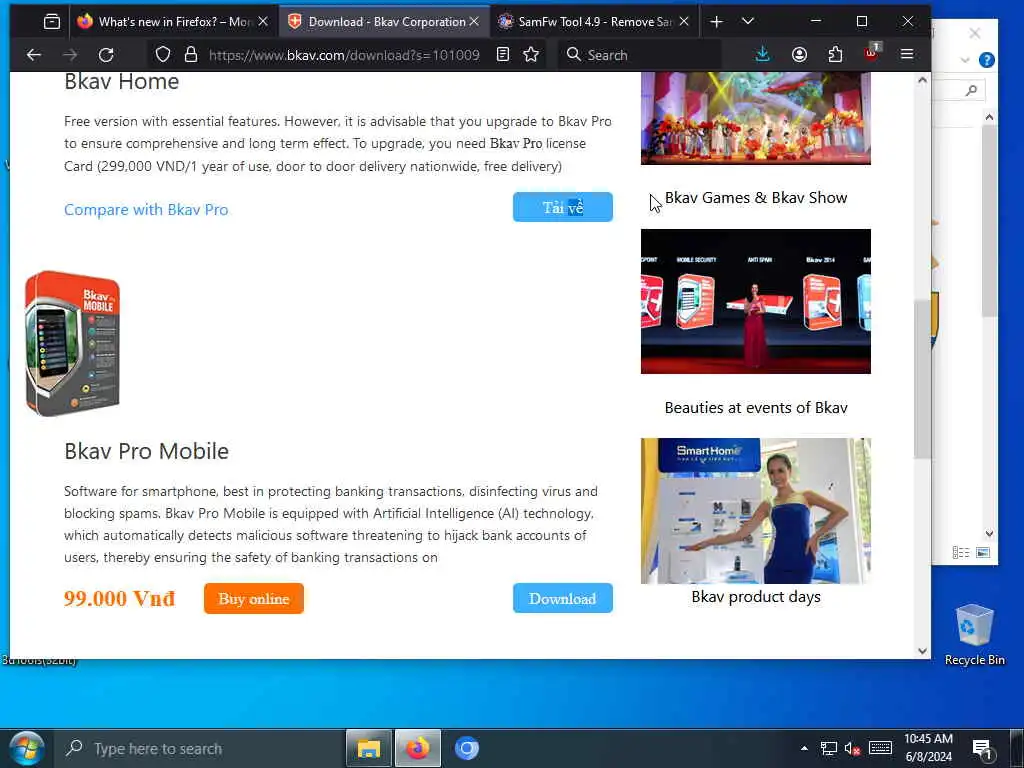Open Beauties at events thumbnail image
Image resolution: width=1024 pixels, height=768 pixels.
click(x=756, y=302)
